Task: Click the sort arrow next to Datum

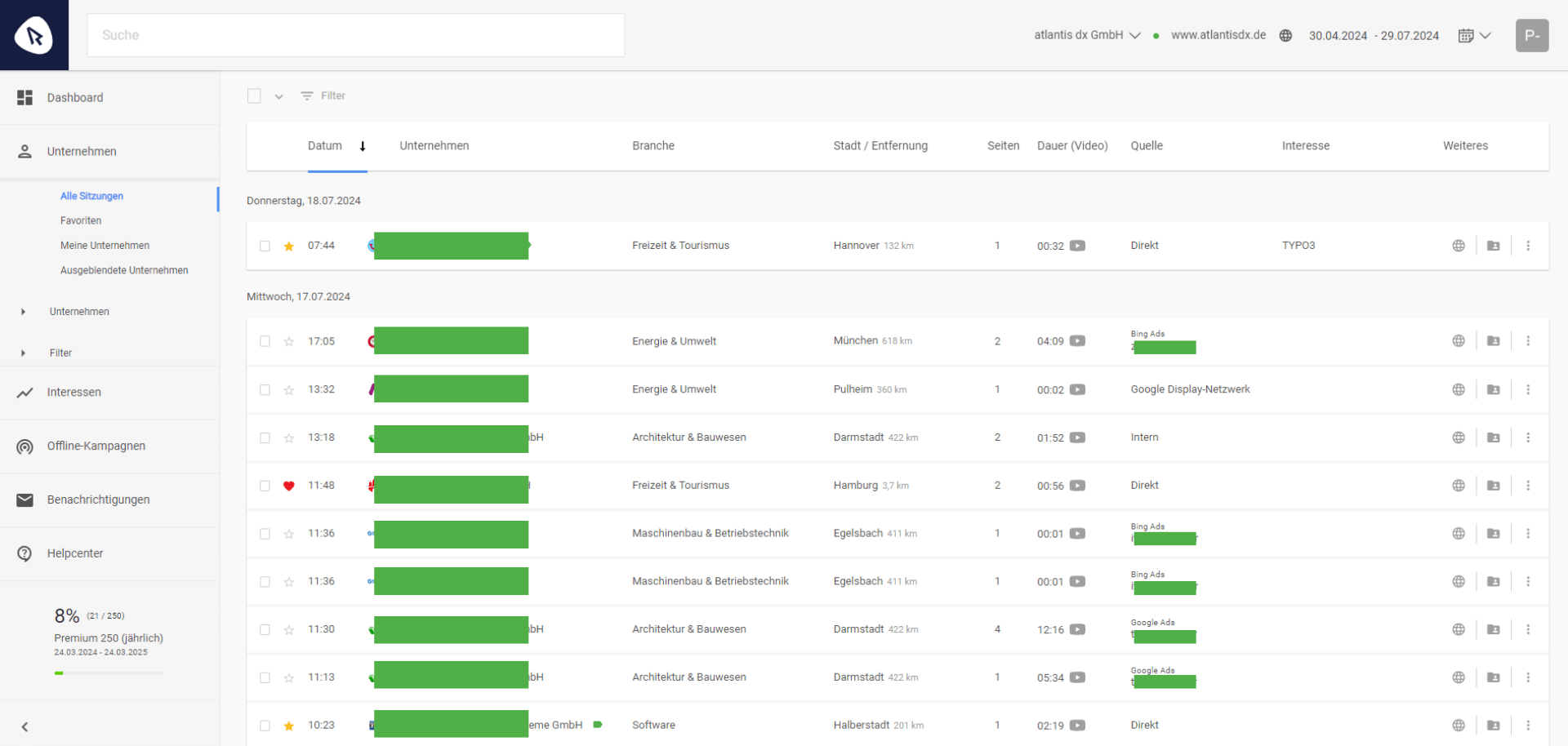Action: pos(363,146)
